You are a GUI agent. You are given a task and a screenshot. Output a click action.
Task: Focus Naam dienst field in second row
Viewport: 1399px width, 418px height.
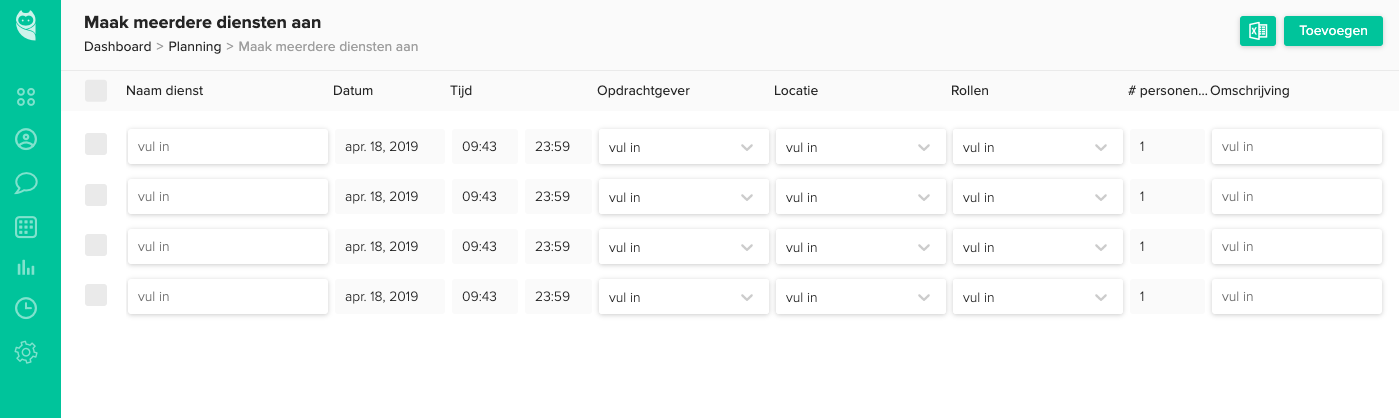(x=228, y=196)
